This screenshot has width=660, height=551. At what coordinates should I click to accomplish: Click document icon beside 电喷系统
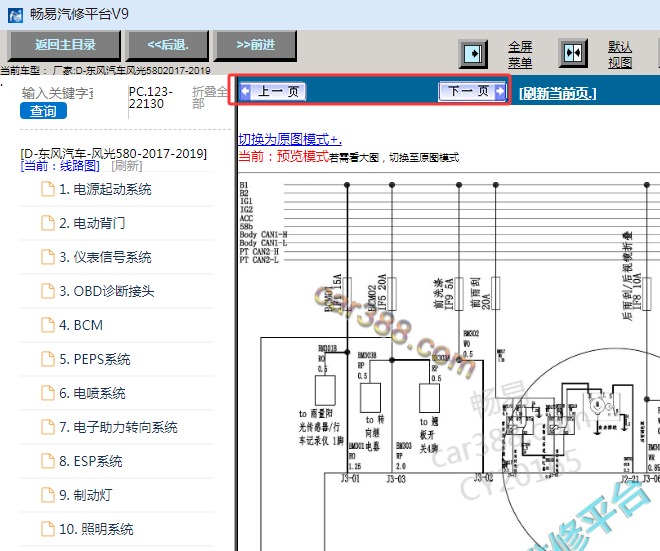point(48,393)
